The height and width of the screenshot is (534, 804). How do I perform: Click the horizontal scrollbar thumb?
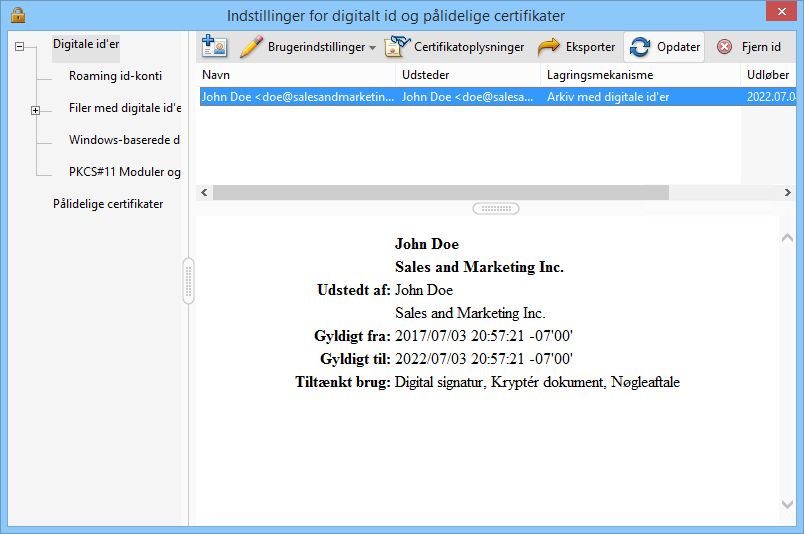pyautogui.click(x=441, y=192)
